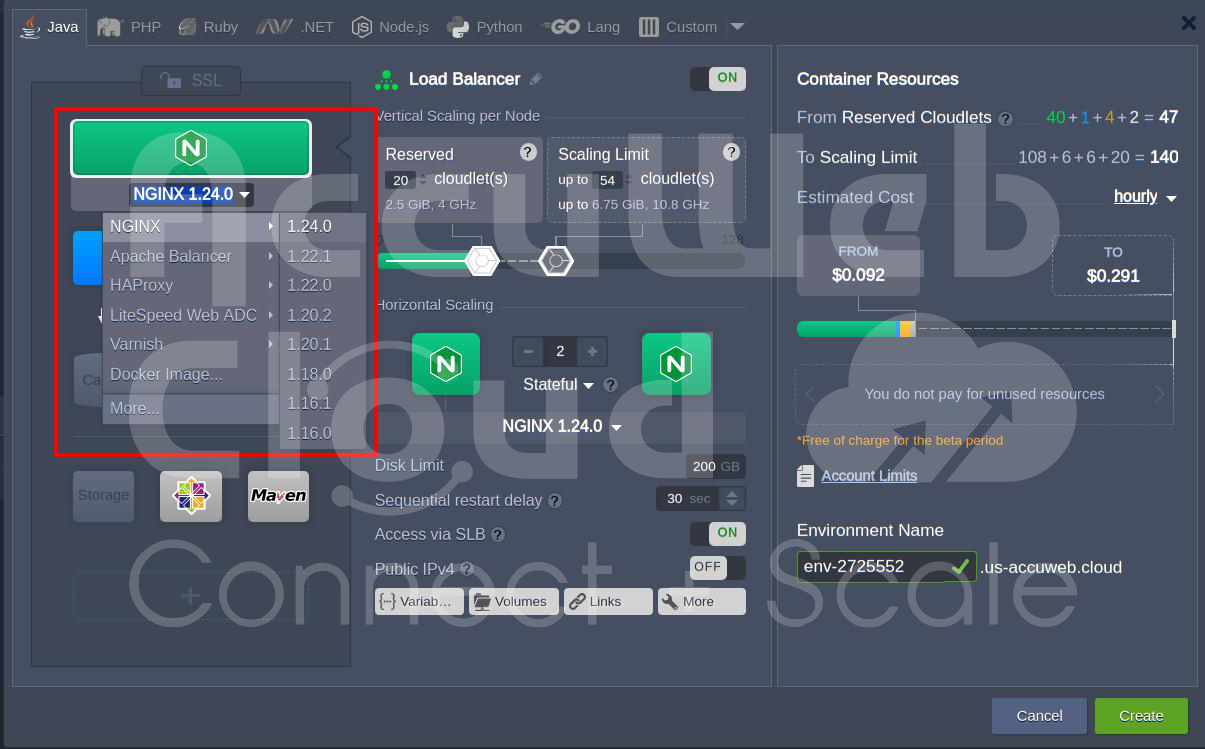The image size is (1205, 749).
Task: Enable the Public IPv4 switch
Action: point(718,567)
